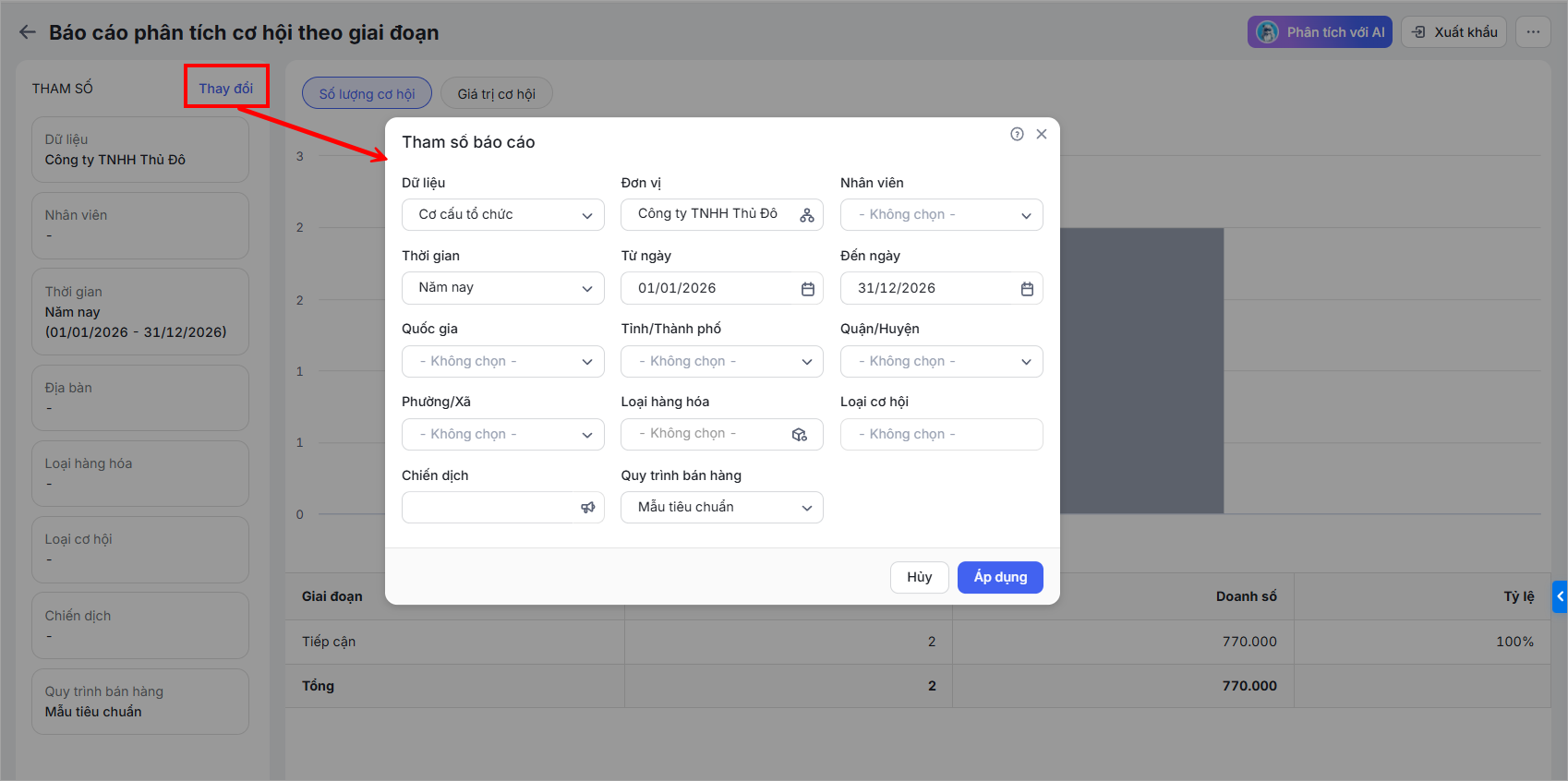Expand the Quốc gia dropdown

(503, 361)
